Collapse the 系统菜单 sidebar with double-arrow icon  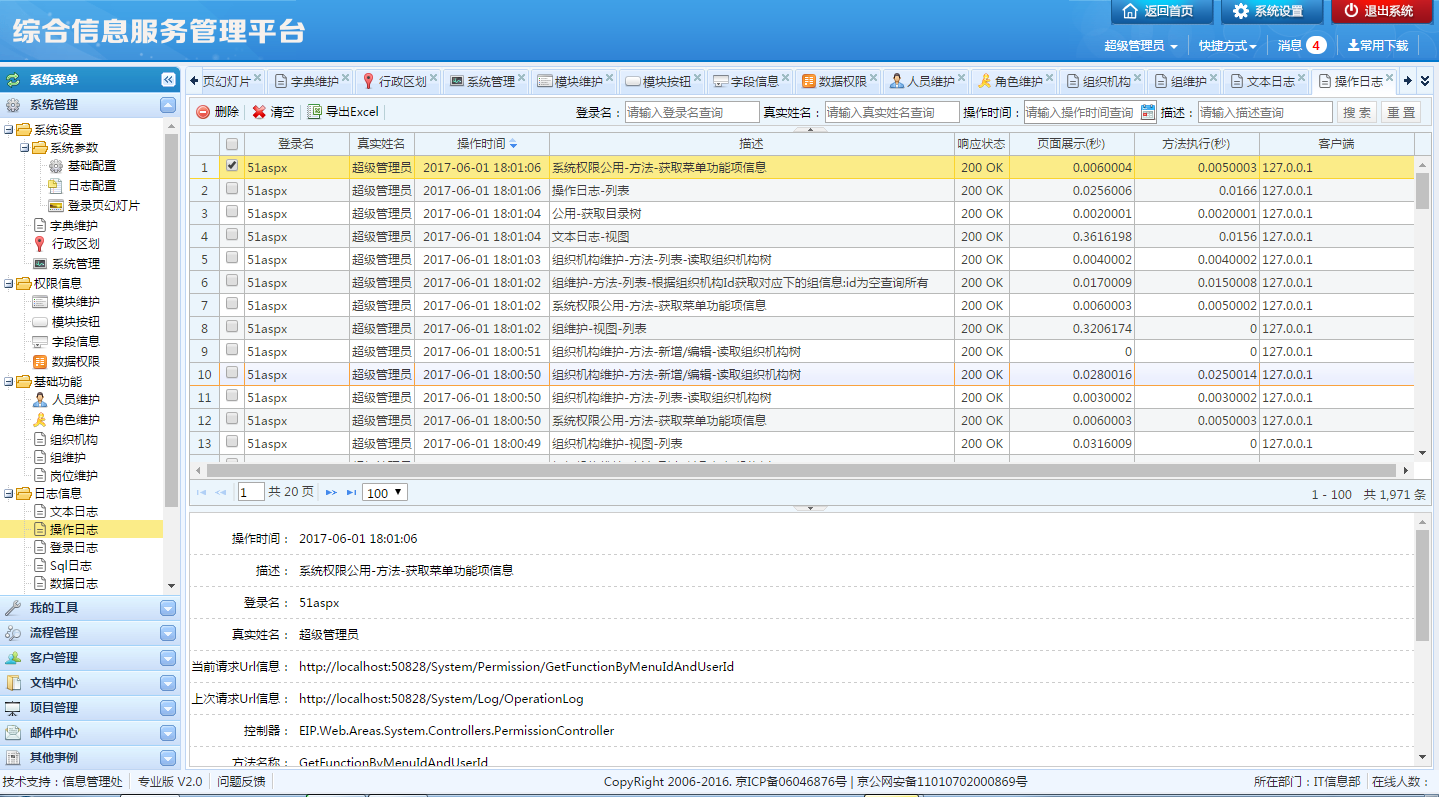coord(169,80)
